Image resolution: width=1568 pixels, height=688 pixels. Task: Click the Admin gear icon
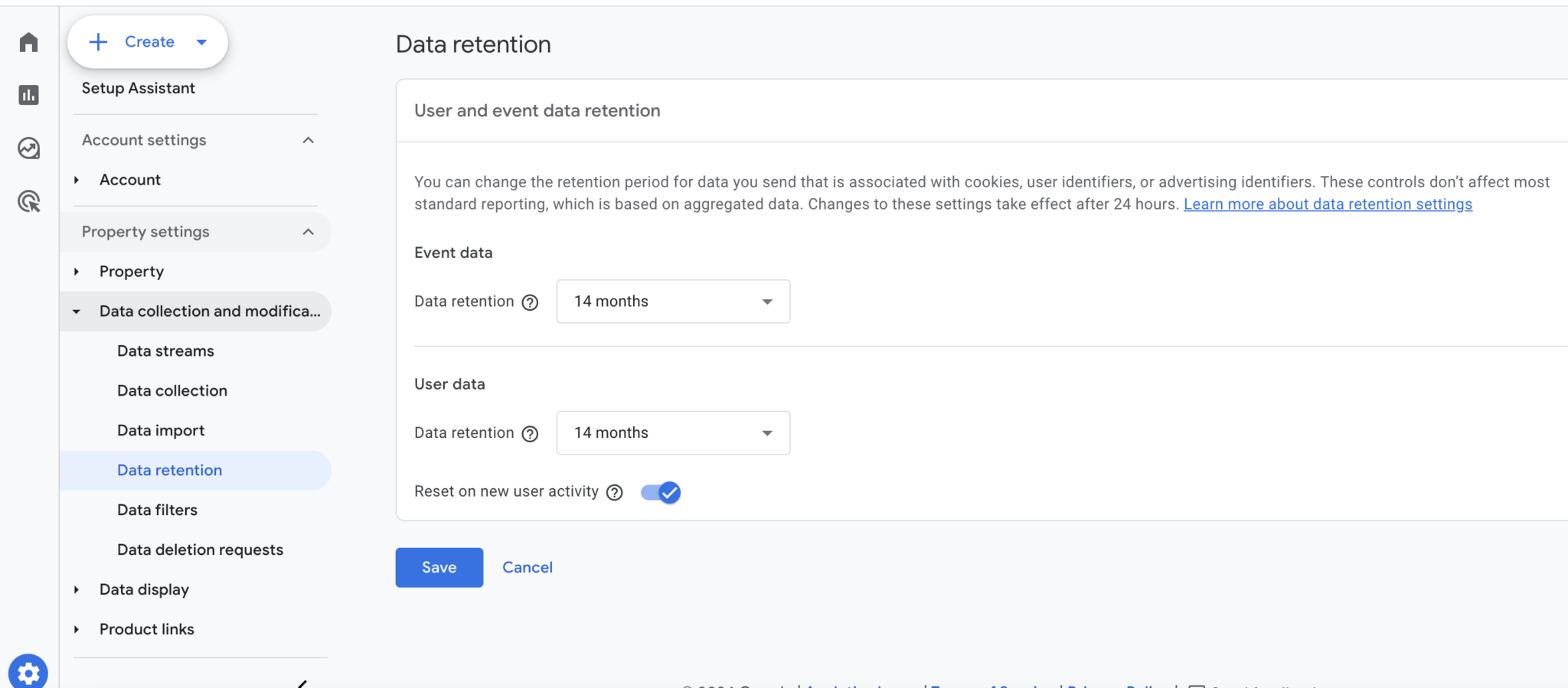point(28,673)
